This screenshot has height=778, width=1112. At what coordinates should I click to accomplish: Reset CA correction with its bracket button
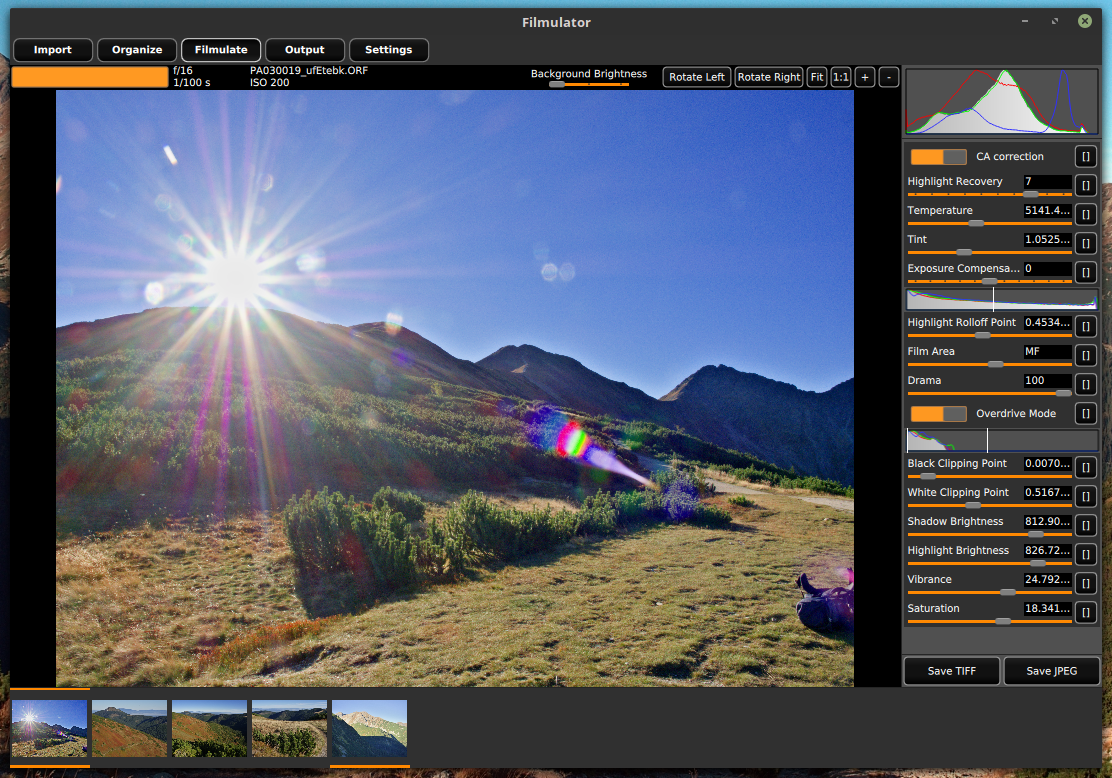pos(1086,157)
